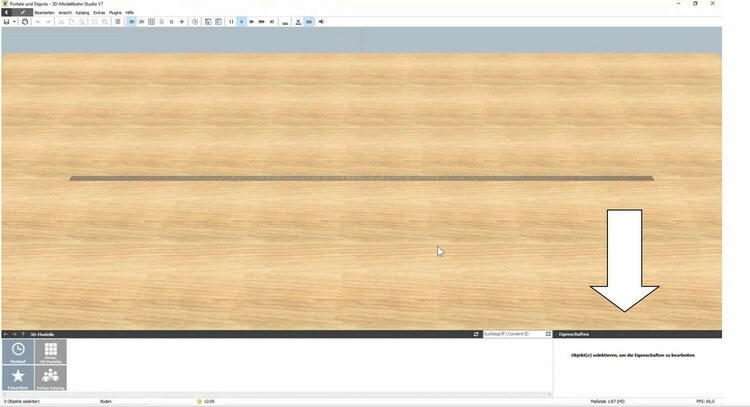Click the undo arrow in the toolbar
This screenshot has height=407, width=750.
(38, 22)
